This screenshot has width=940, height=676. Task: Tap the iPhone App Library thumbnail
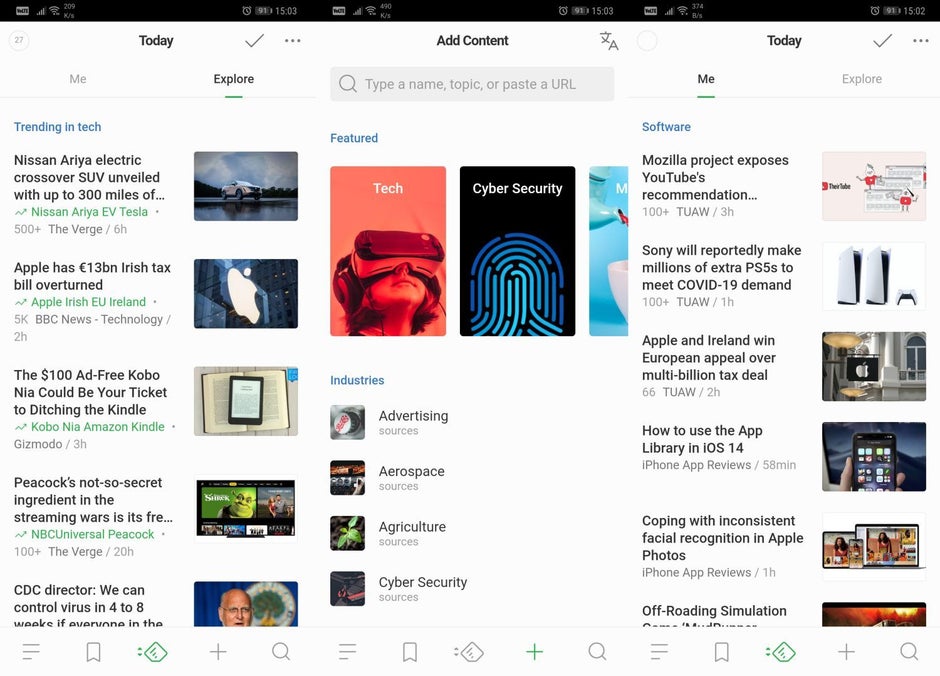pyautogui.click(x=874, y=457)
